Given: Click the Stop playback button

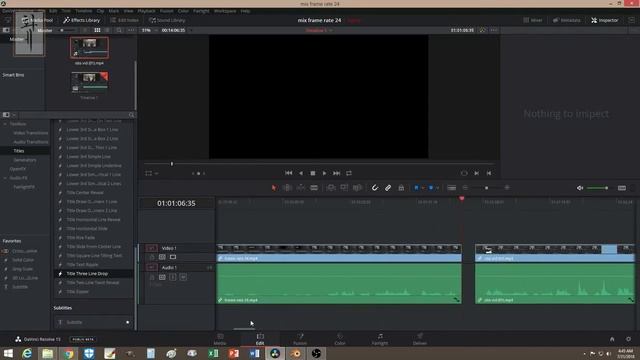Looking at the screenshot, I should [313, 173].
